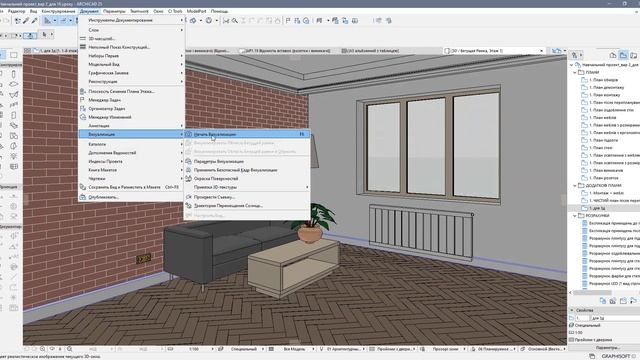This screenshot has width=640, height=360.
Task: Open the Книга Макетов submenu
Action: [x=131, y=170]
